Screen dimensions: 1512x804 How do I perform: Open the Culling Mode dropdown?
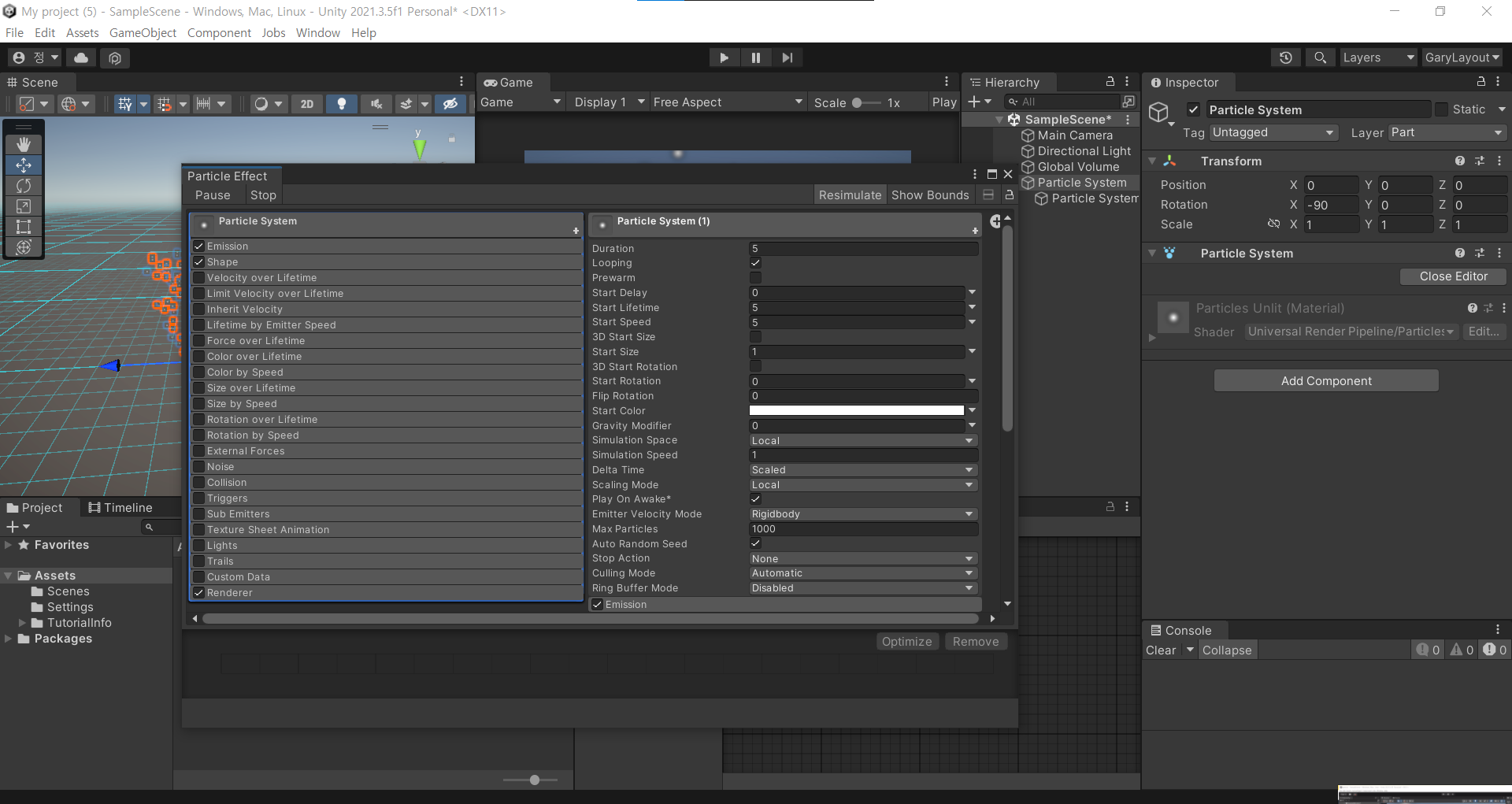(x=863, y=573)
